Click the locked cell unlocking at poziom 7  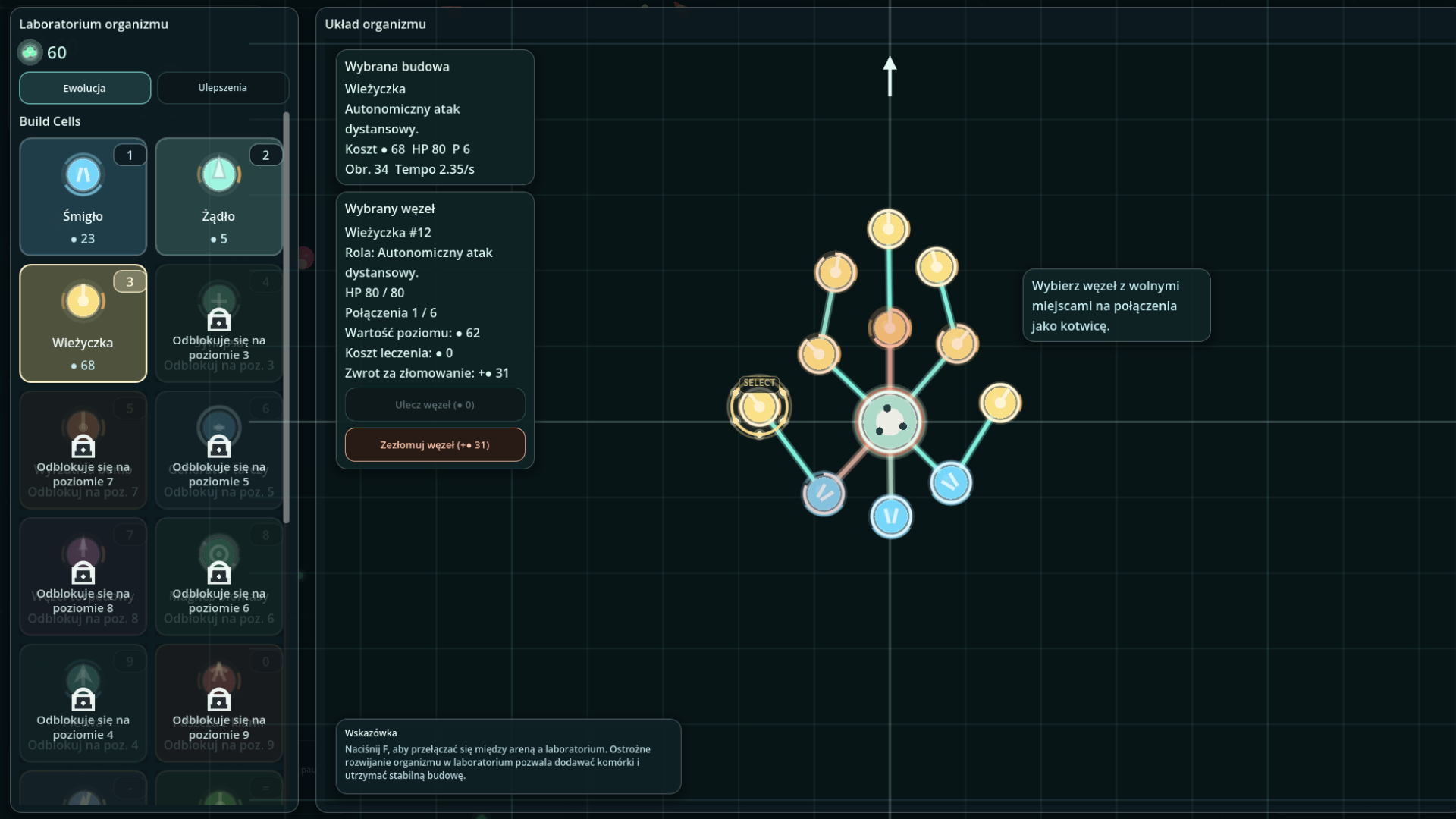[x=83, y=450]
